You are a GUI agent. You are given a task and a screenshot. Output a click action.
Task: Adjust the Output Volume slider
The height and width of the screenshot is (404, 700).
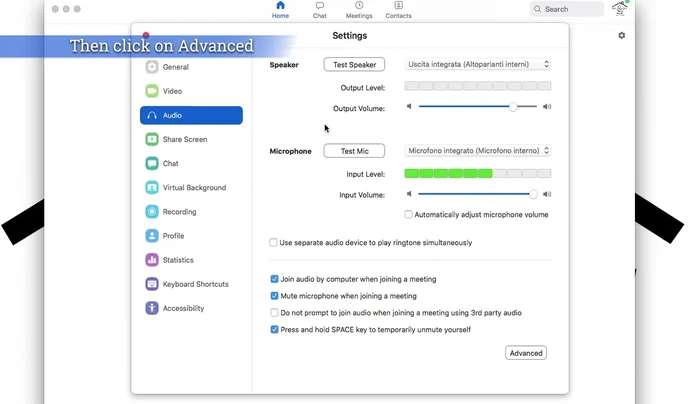(513, 106)
